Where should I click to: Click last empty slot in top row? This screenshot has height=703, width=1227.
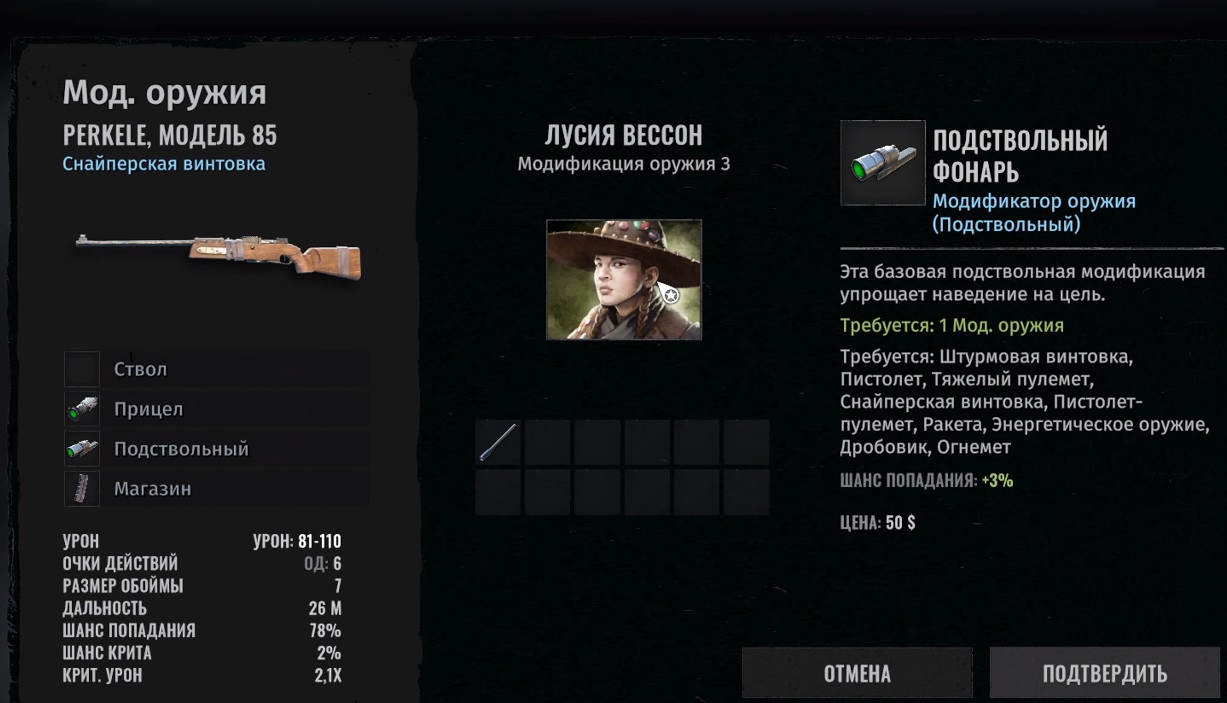point(746,442)
